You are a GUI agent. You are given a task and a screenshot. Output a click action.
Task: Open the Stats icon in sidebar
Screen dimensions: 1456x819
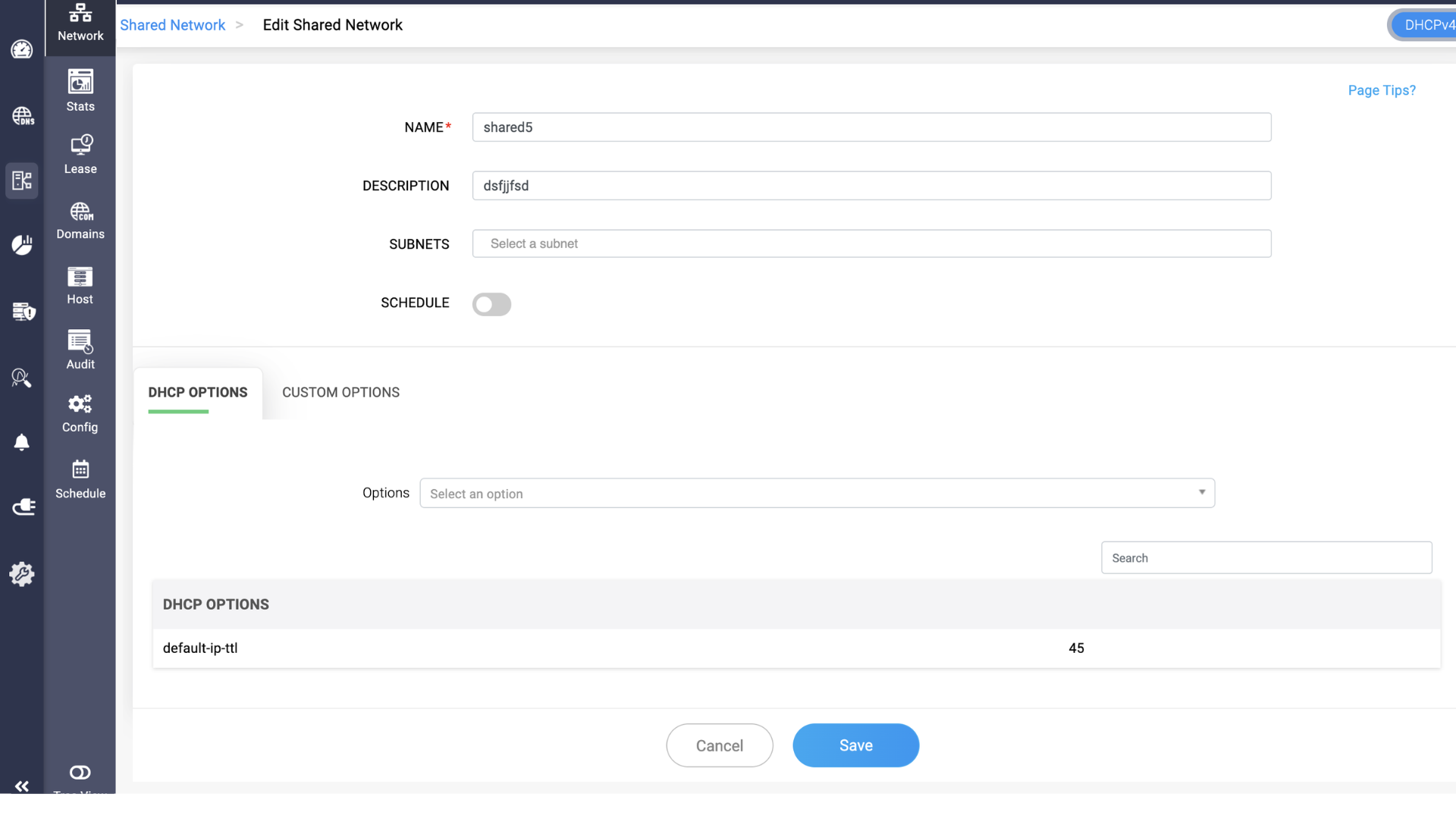tap(80, 82)
